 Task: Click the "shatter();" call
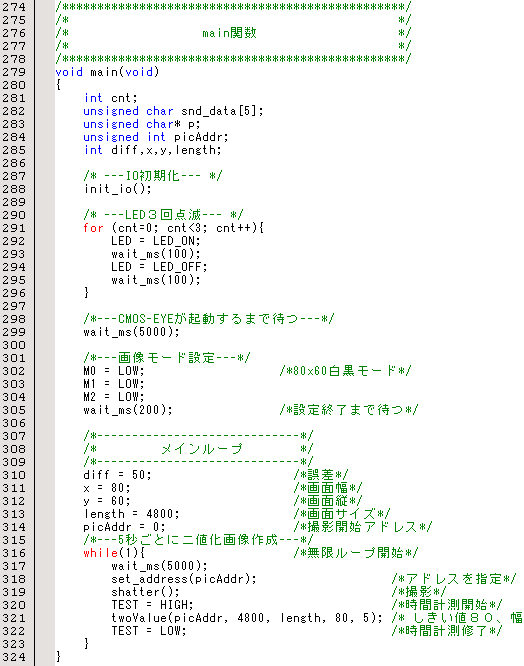click(145, 592)
